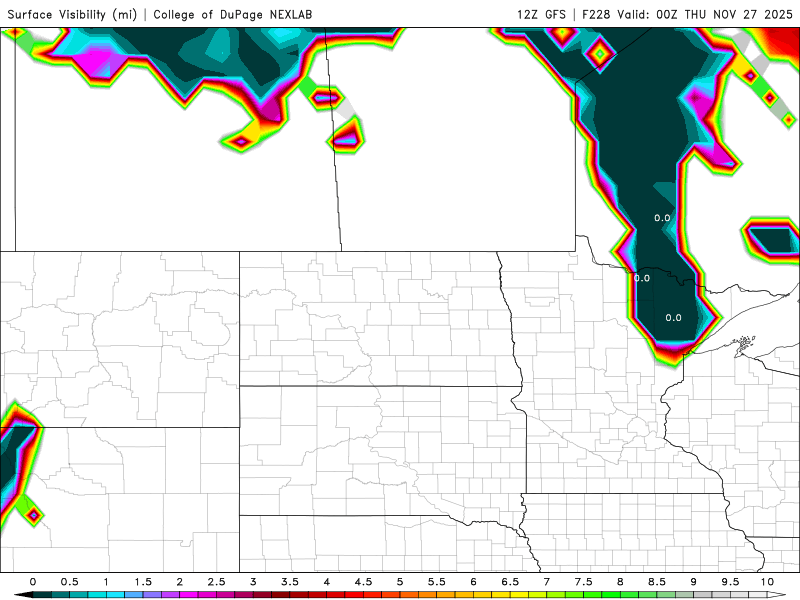This screenshot has width=800, height=600.
Task: Click the legend label "1"
Action: tap(106, 582)
